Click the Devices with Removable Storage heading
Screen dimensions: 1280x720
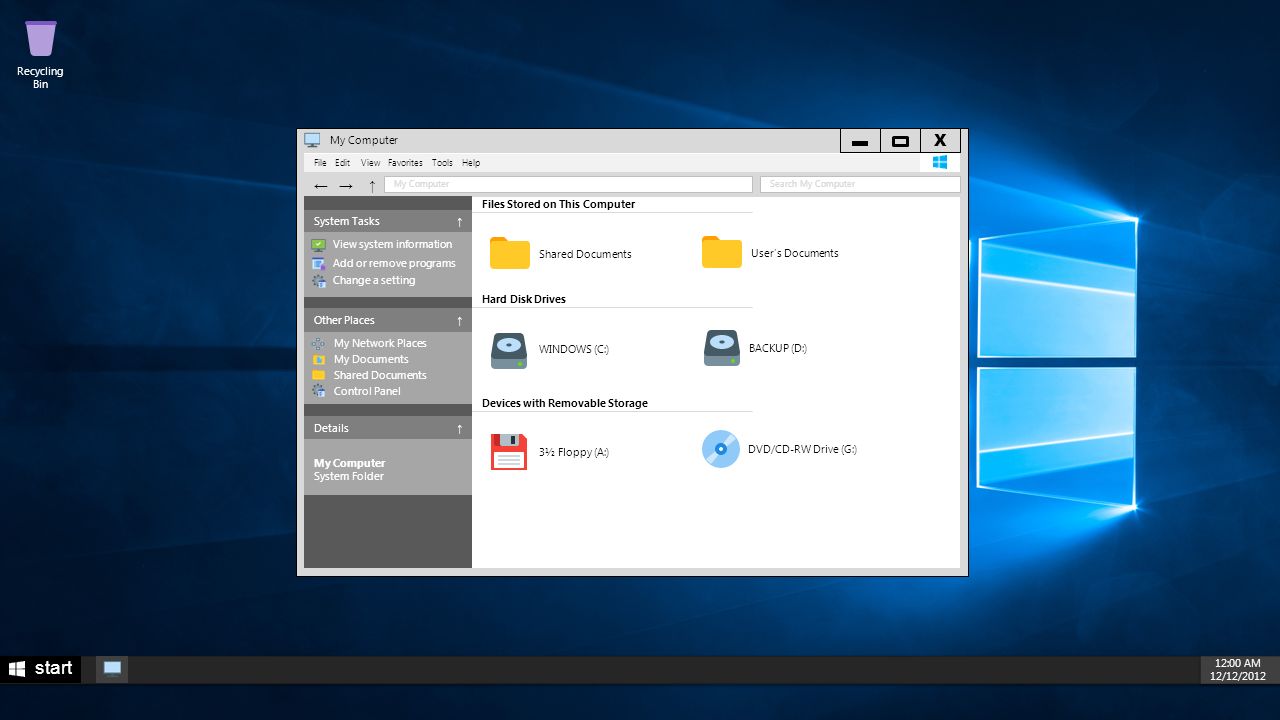[x=565, y=403]
